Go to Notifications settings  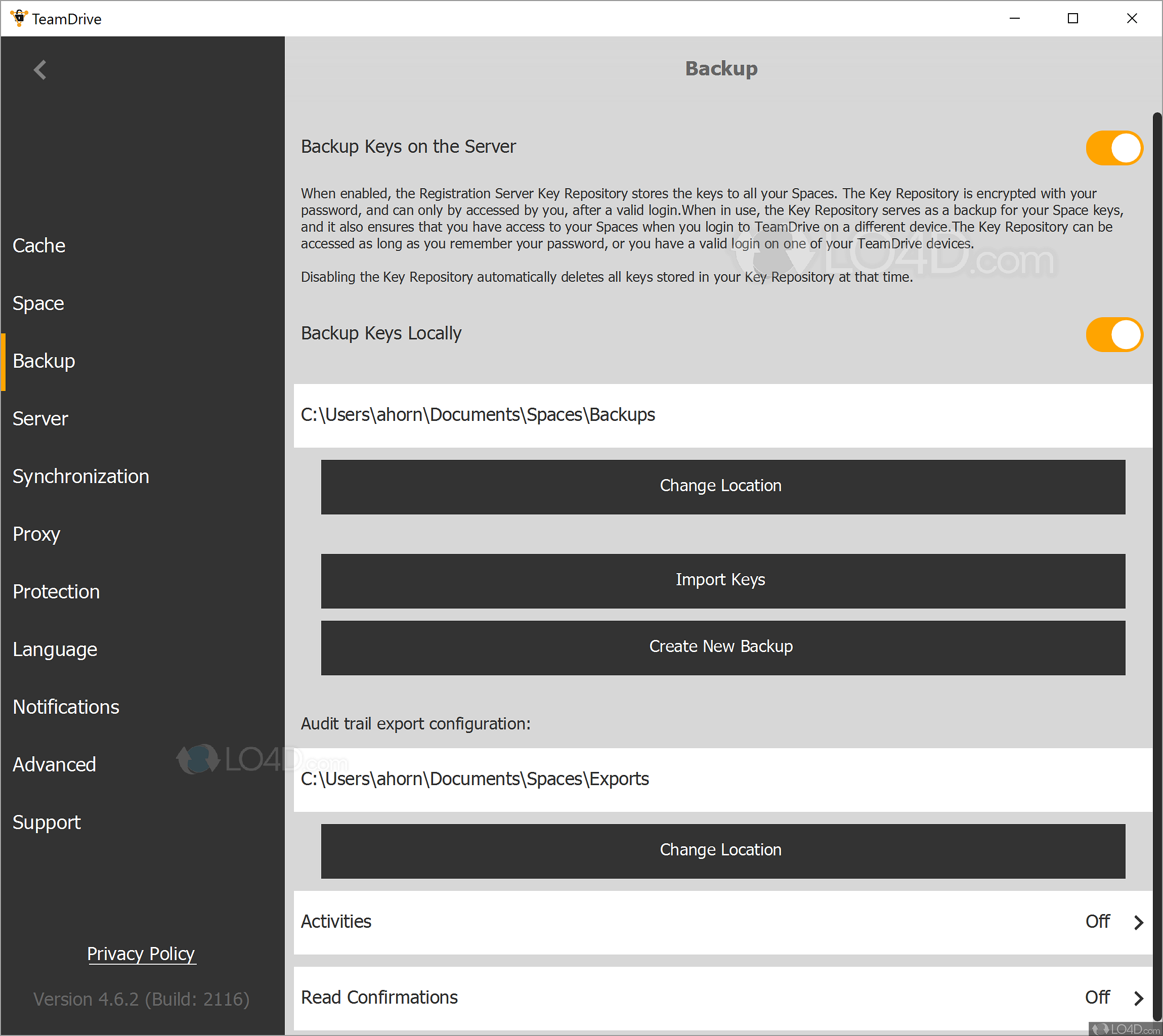tap(66, 707)
